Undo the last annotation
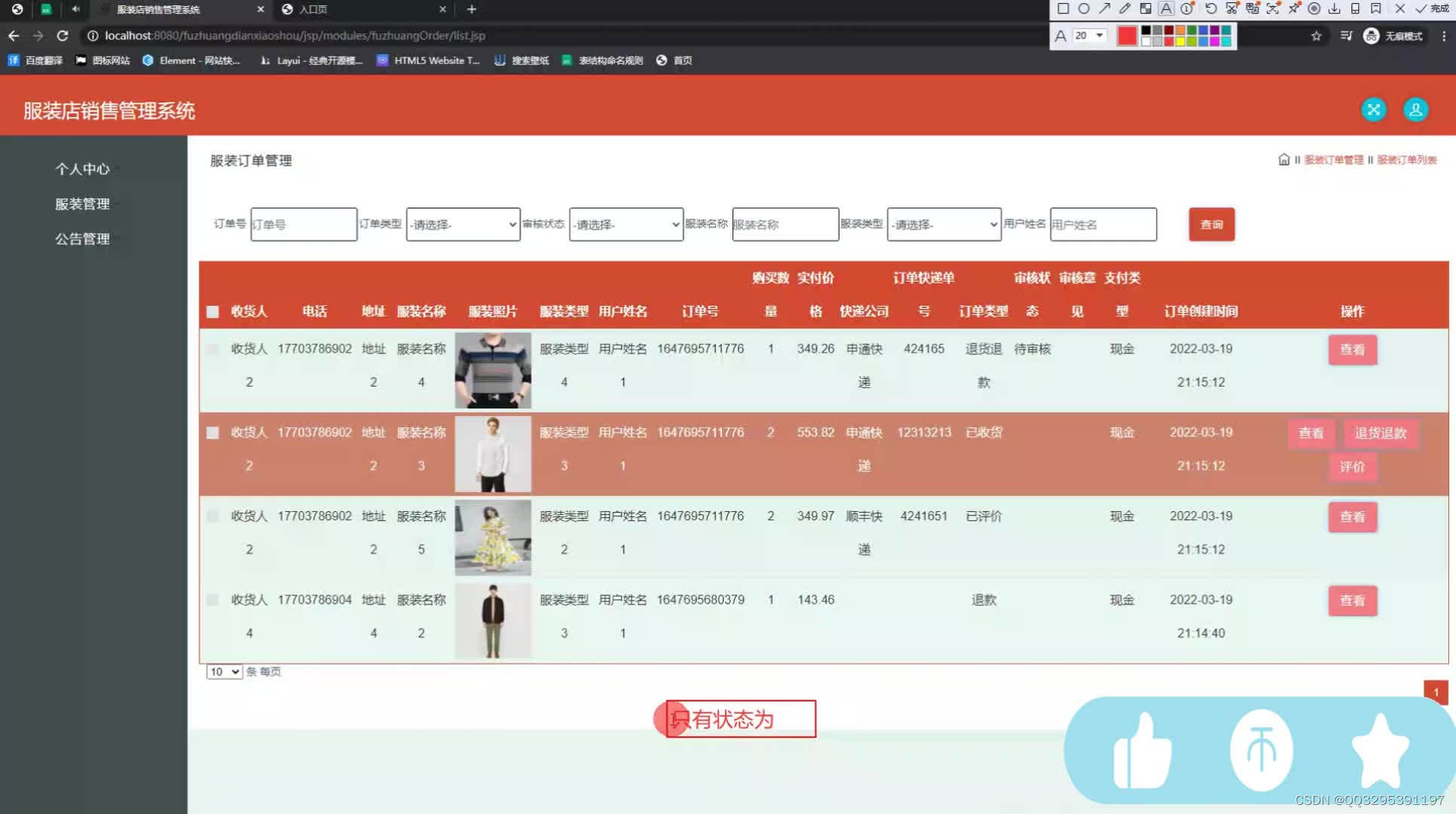The width and height of the screenshot is (1456, 814). 1210,8
